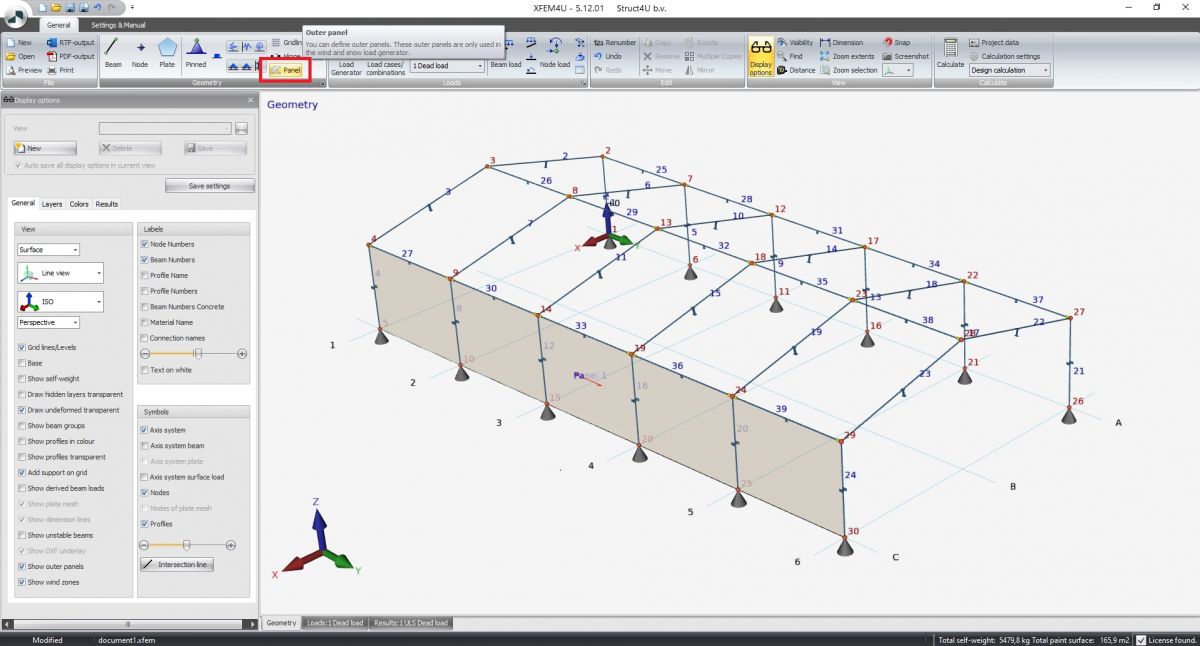Check Show self-weight option
Image resolution: width=1200 pixels, height=646 pixels.
23,378
